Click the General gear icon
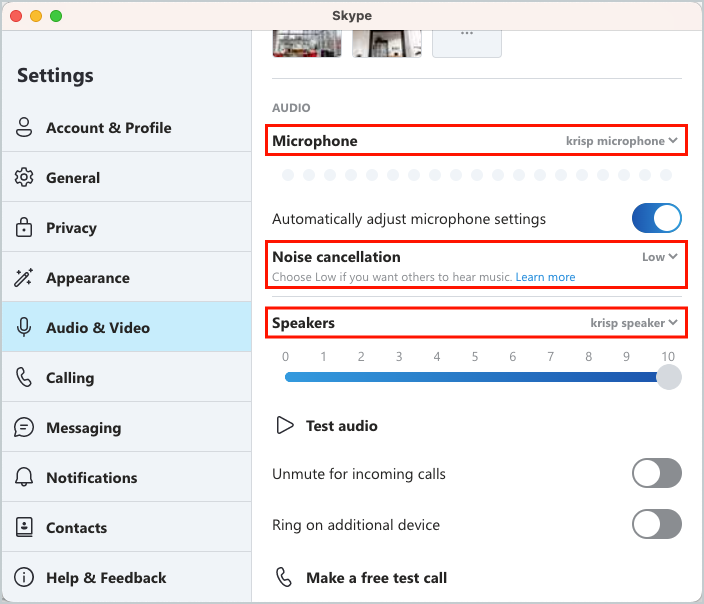Image resolution: width=704 pixels, height=604 pixels. (24, 178)
